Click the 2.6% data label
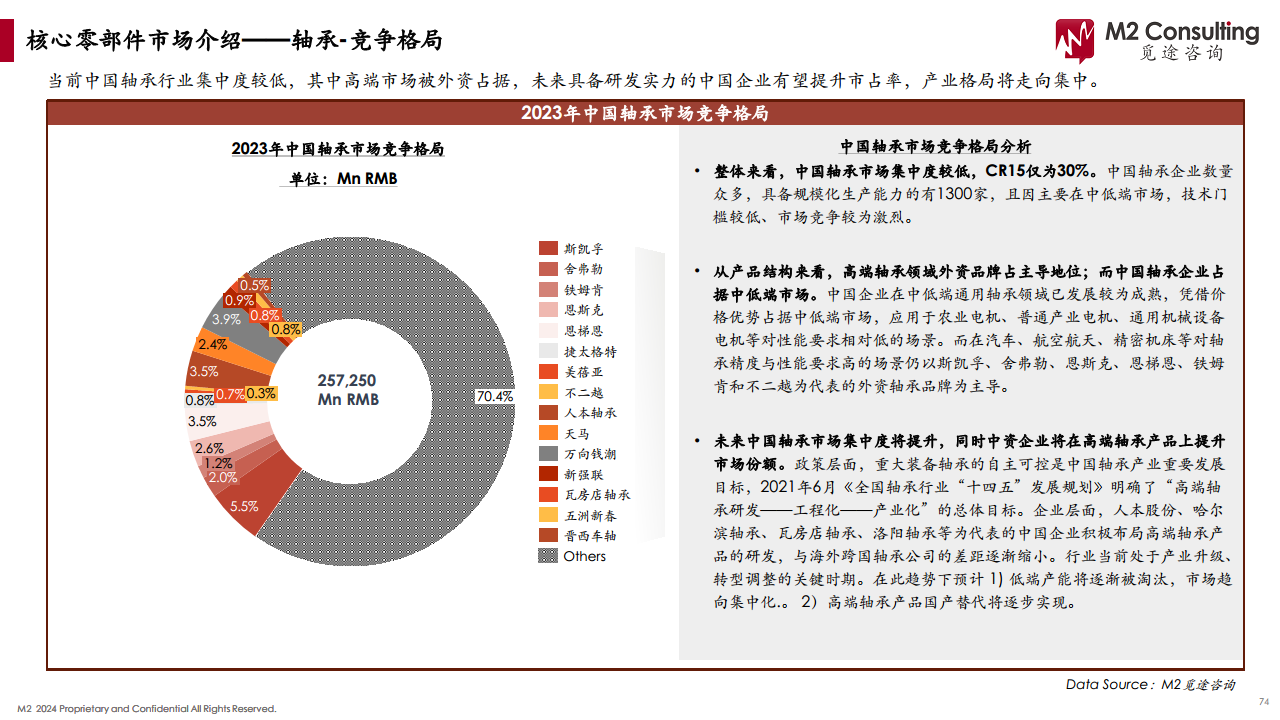This screenshot has height=720, width=1280. 209,448
